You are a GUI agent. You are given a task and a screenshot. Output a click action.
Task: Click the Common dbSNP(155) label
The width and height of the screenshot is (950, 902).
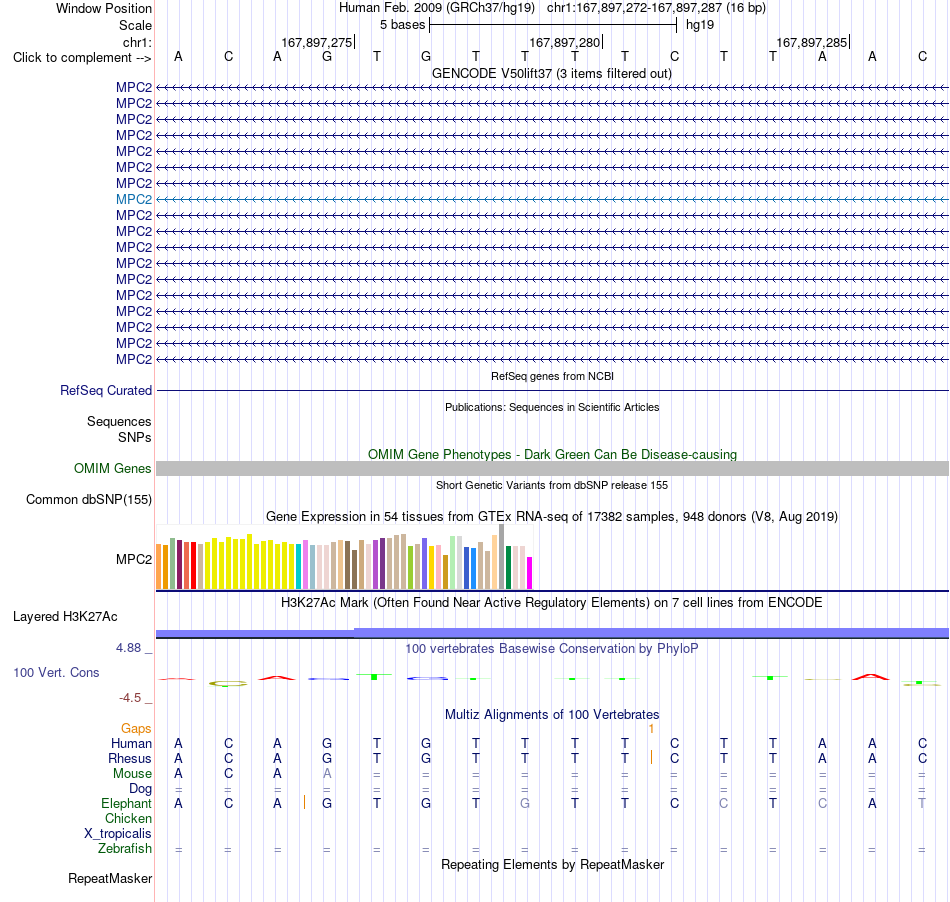tap(88, 500)
